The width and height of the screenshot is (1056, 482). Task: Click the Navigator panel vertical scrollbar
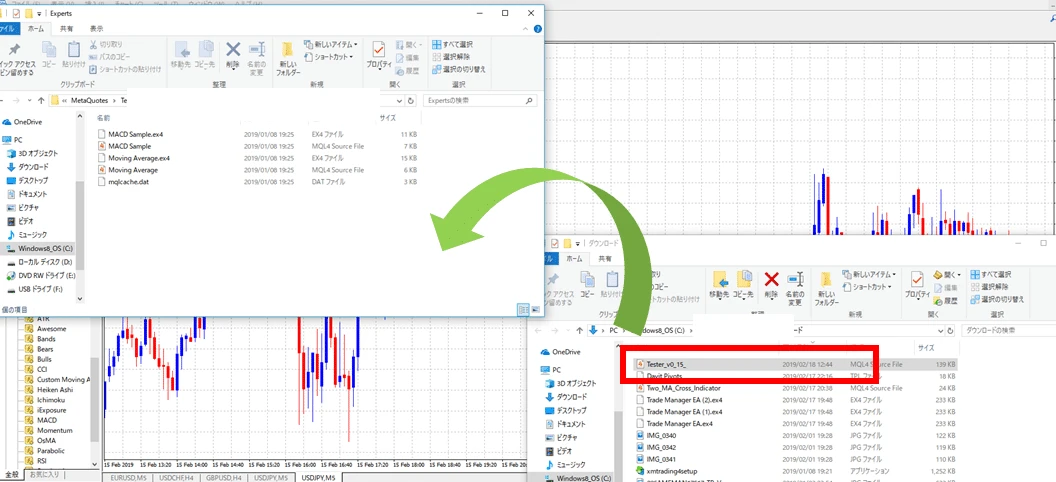(95, 400)
